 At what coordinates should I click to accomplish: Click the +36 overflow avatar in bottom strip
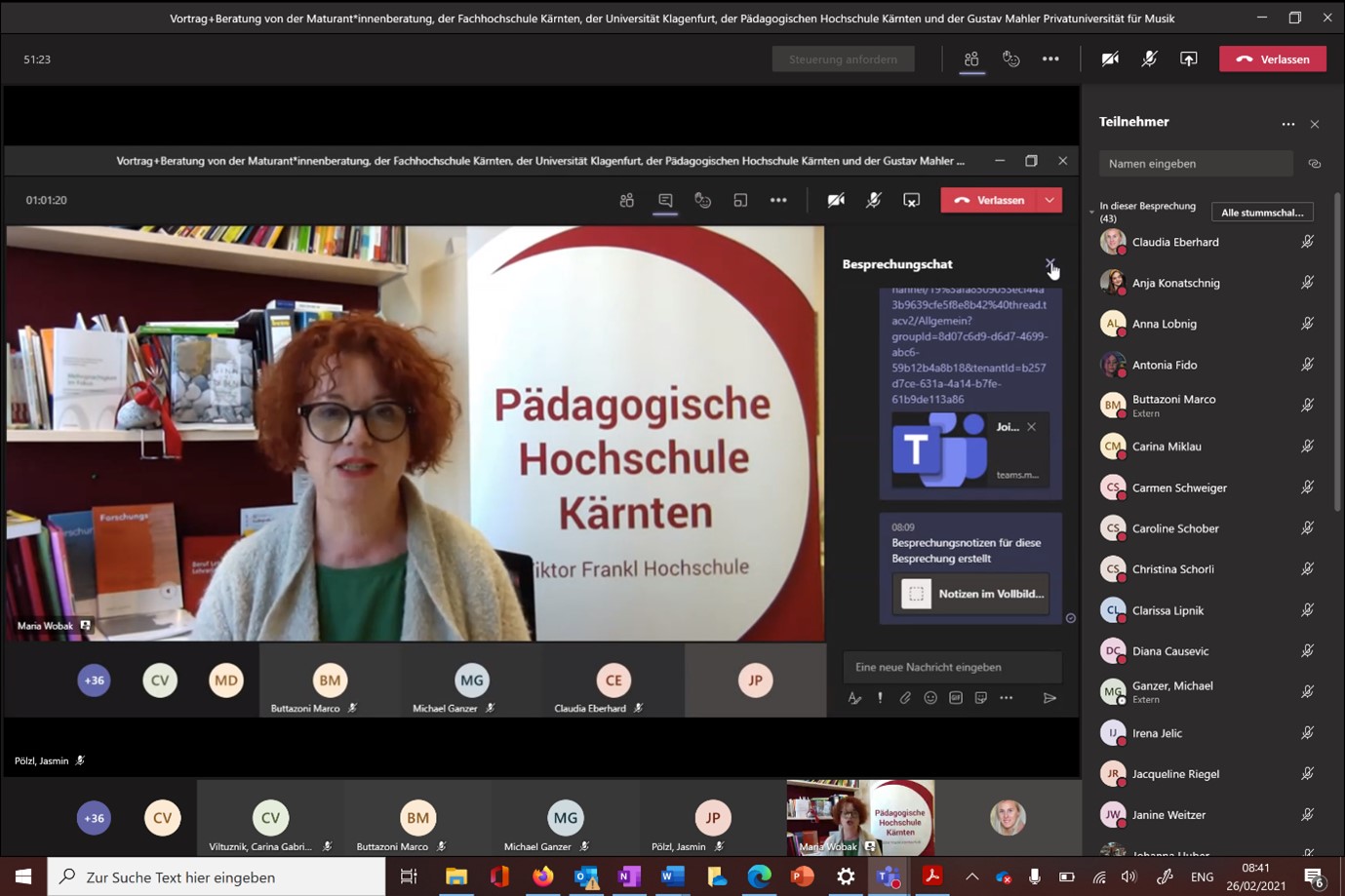[x=94, y=818]
